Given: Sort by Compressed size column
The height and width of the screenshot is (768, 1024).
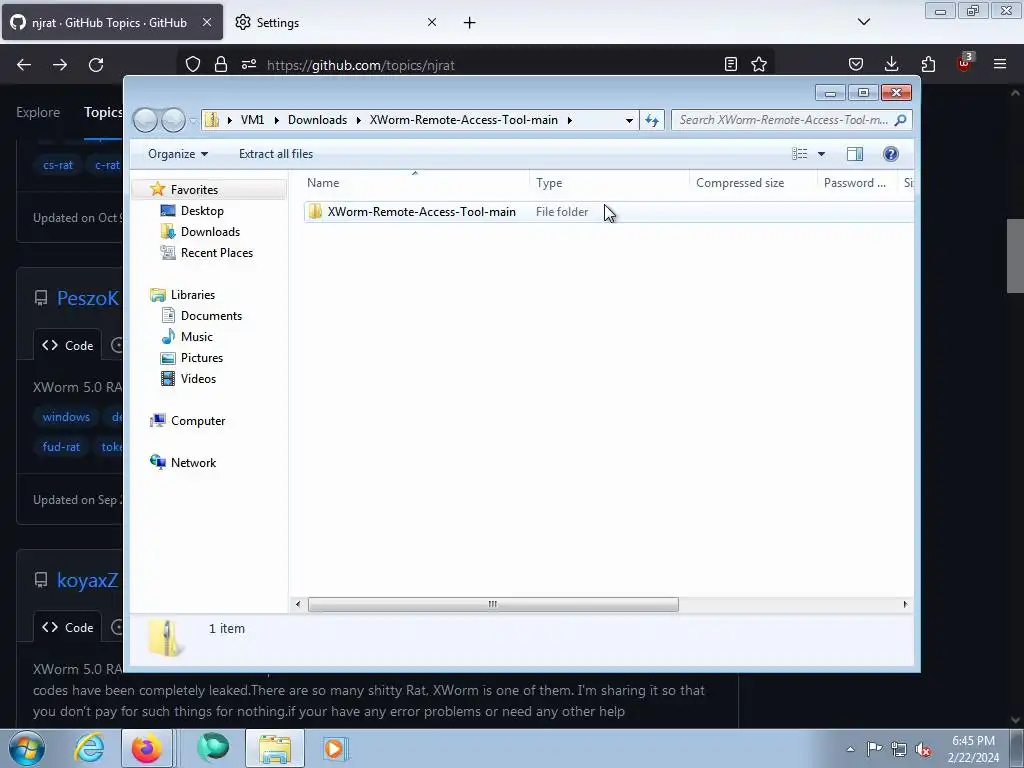Looking at the screenshot, I should (x=753, y=183).
